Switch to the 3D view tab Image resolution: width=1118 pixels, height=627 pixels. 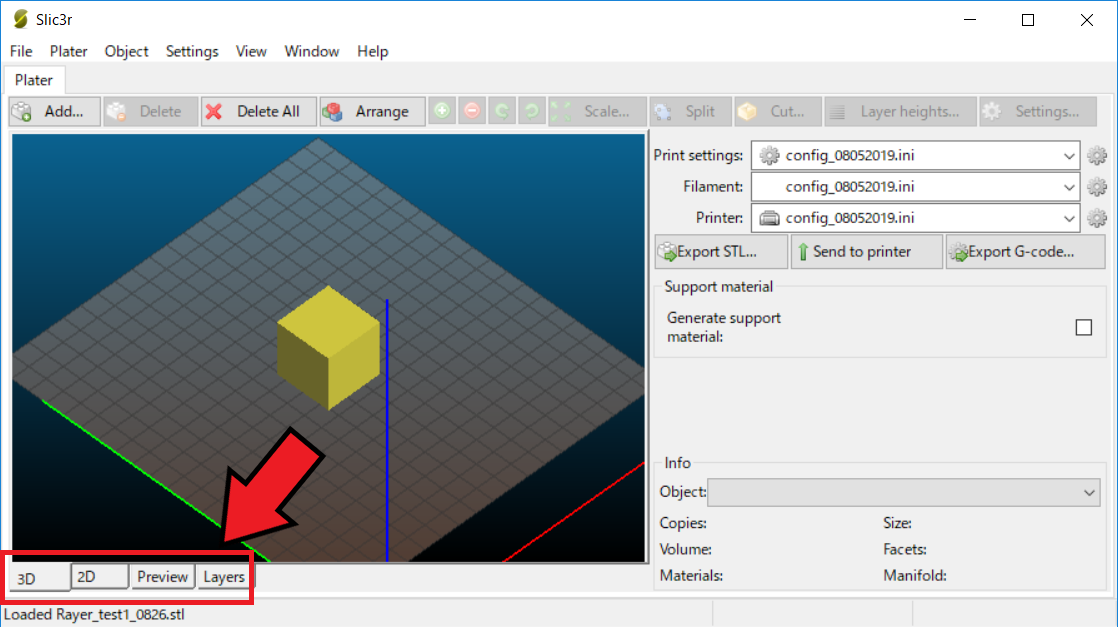point(39,577)
